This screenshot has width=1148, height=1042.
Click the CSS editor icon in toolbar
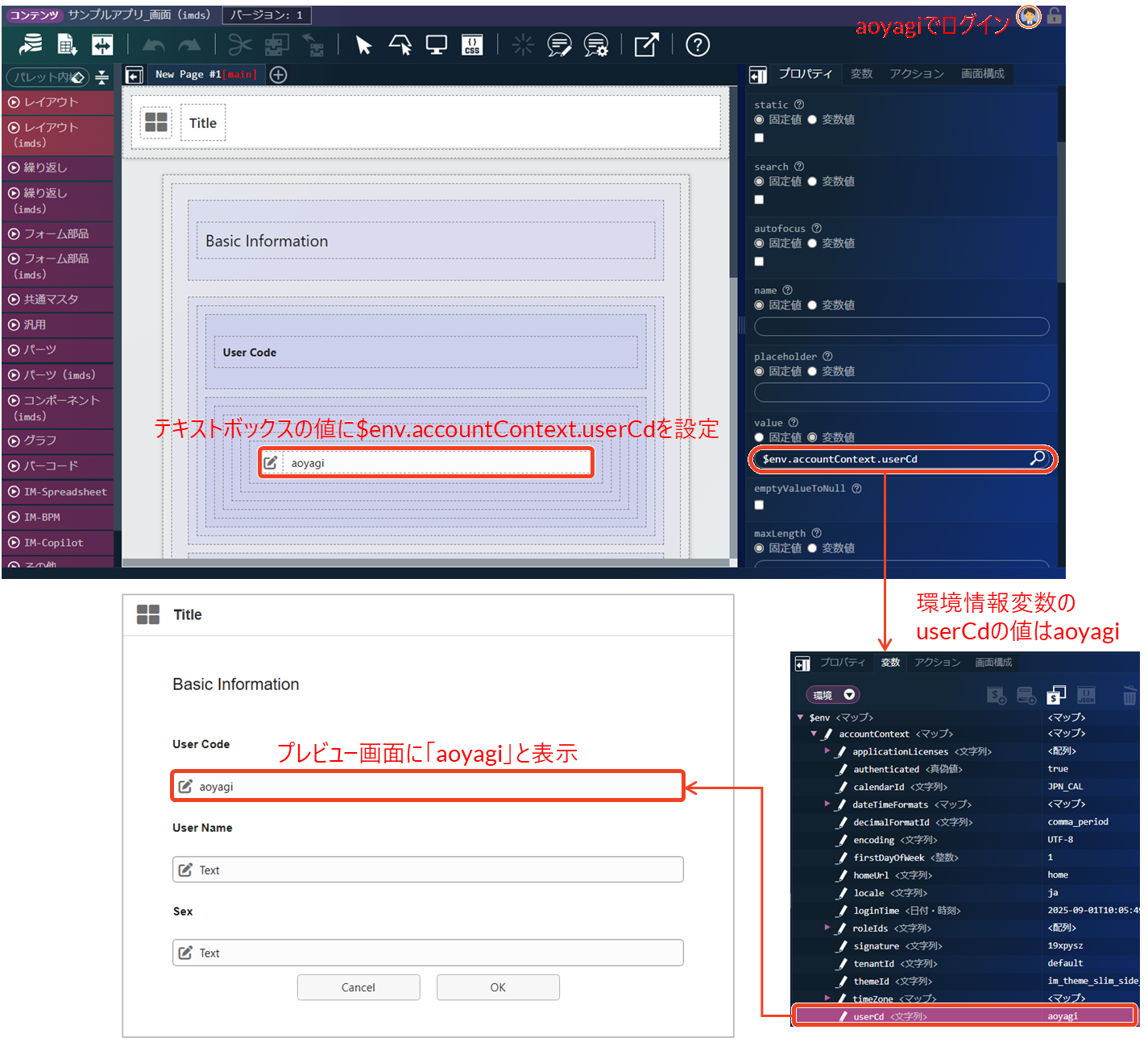[x=472, y=45]
